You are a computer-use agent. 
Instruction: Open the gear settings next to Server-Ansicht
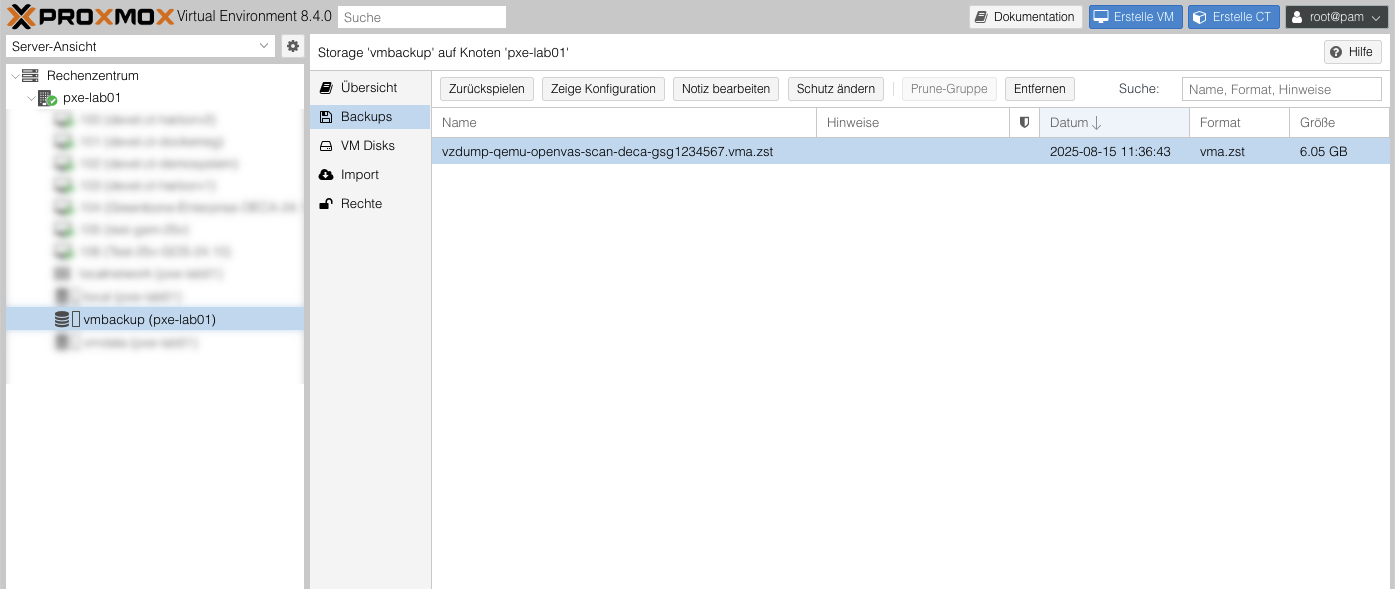[293, 46]
